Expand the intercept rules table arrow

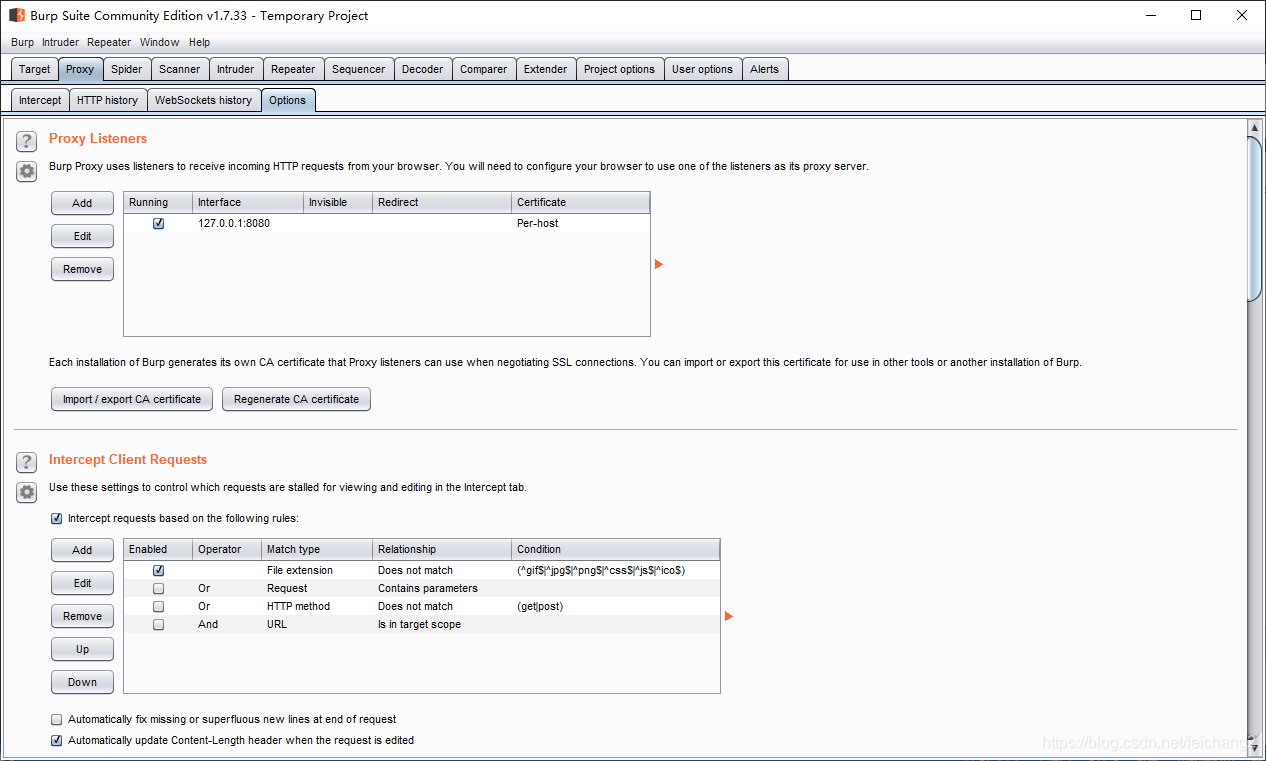pyautogui.click(x=729, y=616)
